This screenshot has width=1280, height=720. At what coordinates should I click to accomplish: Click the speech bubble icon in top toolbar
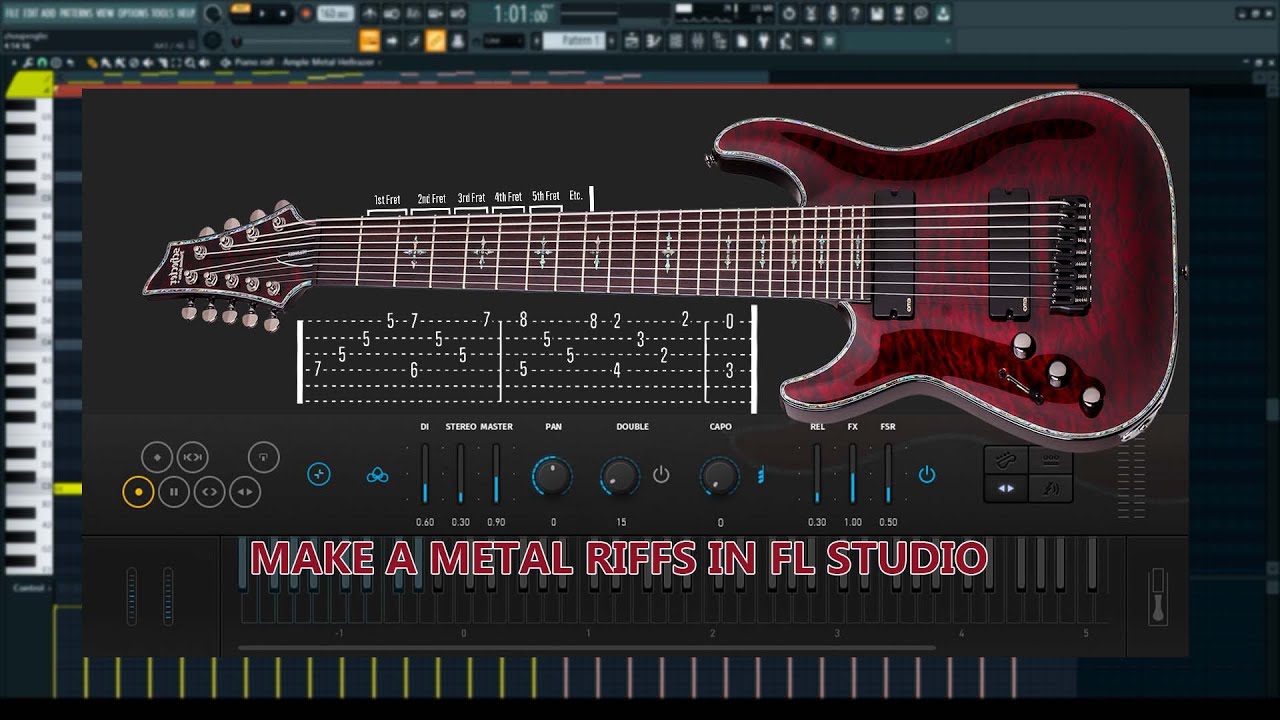[921, 14]
